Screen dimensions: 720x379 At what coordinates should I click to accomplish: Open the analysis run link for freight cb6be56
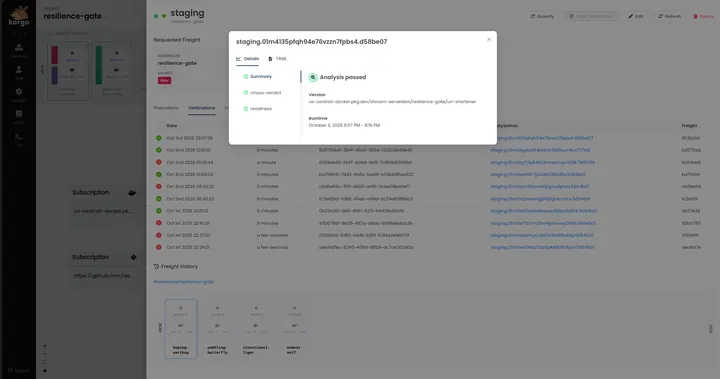(x=540, y=187)
